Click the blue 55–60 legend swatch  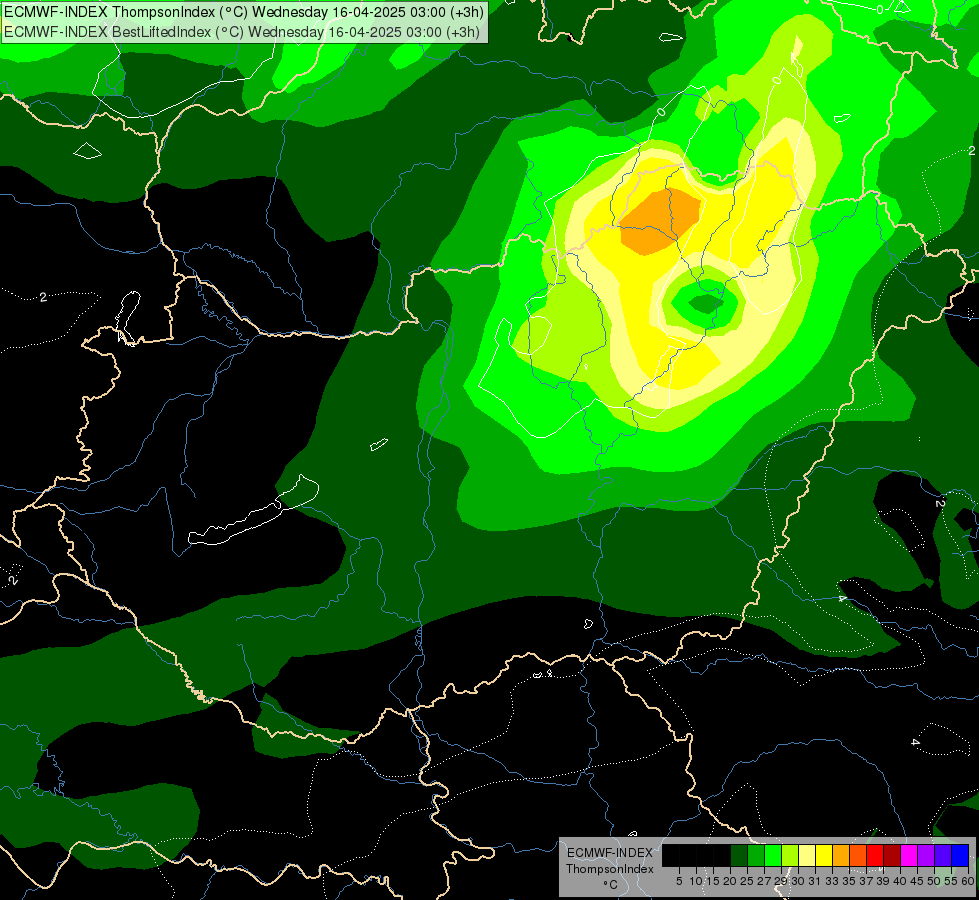pos(960,855)
